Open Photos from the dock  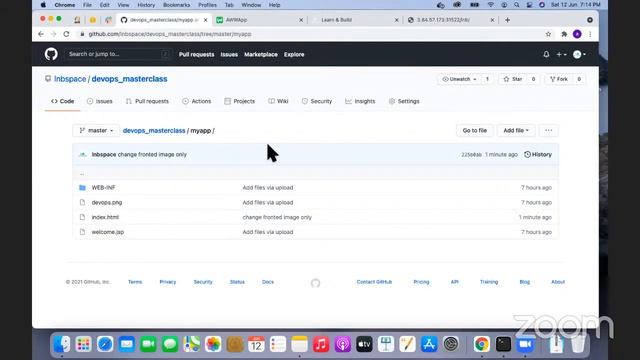click(213, 344)
